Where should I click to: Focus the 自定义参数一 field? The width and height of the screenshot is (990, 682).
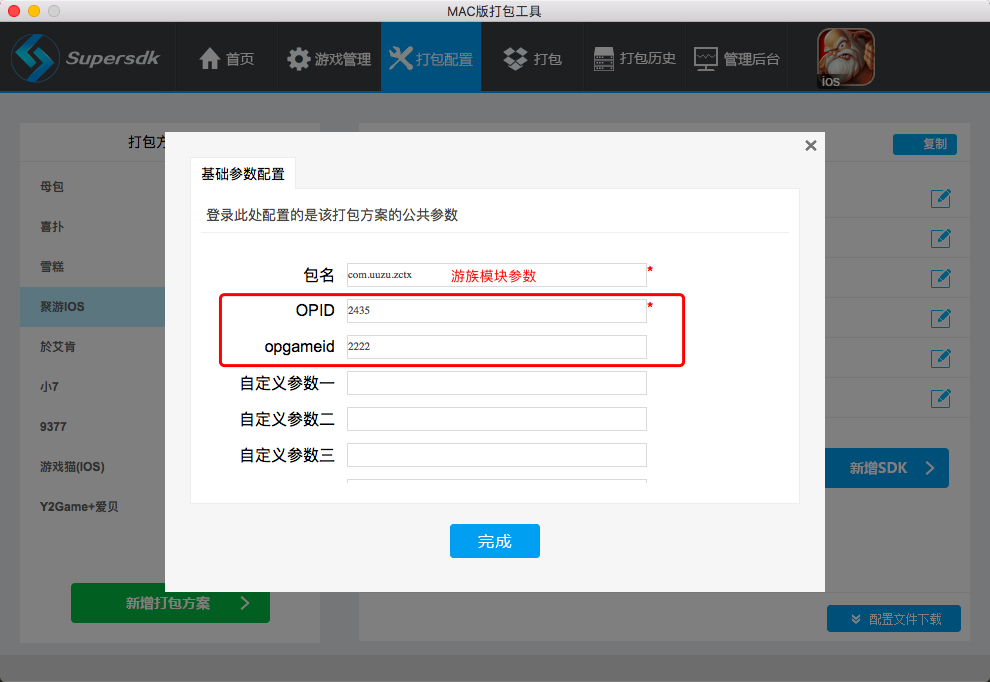(x=496, y=383)
